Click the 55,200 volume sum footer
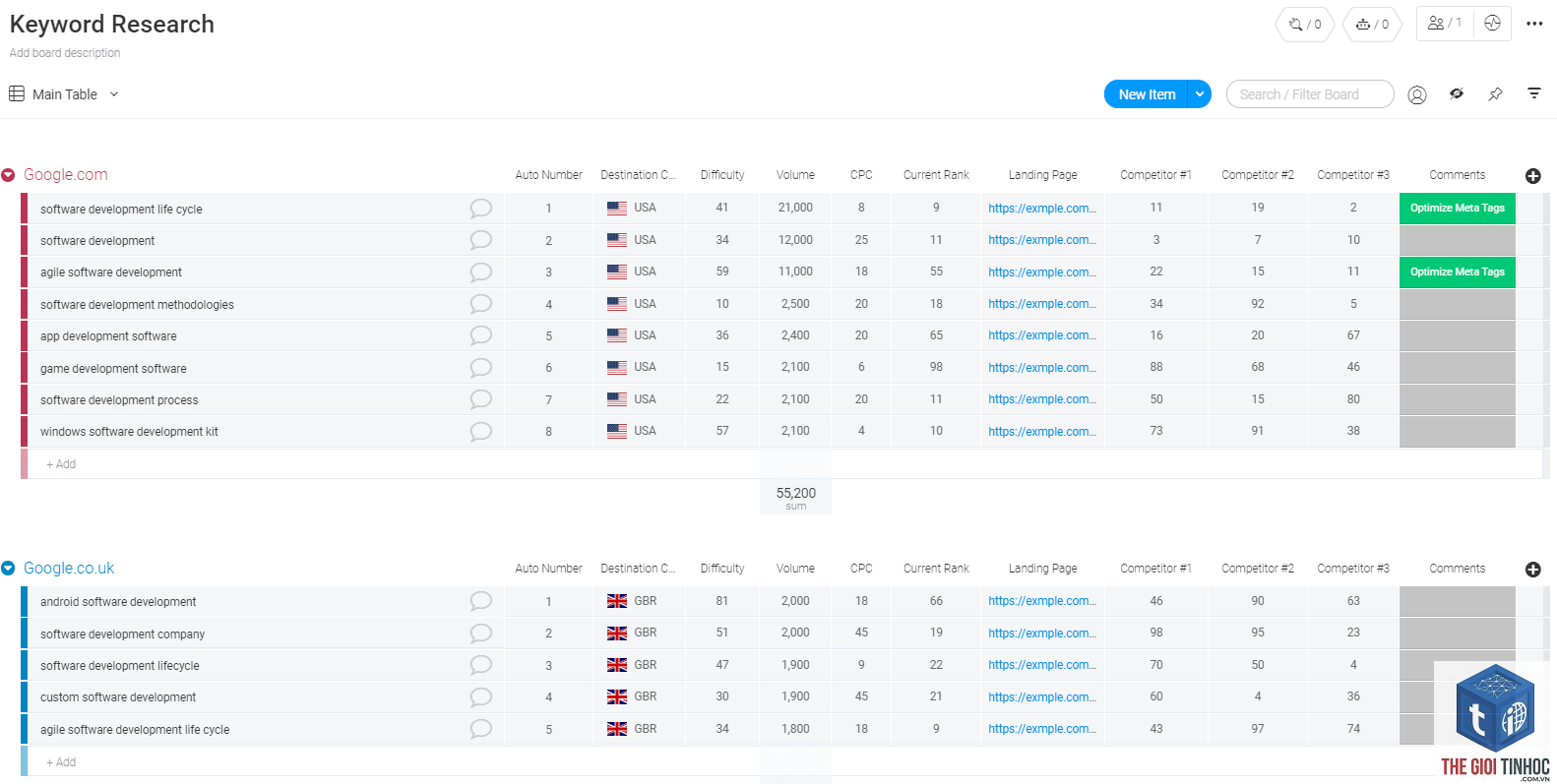Screen dimensions: 1557x784 click(x=795, y=495)
